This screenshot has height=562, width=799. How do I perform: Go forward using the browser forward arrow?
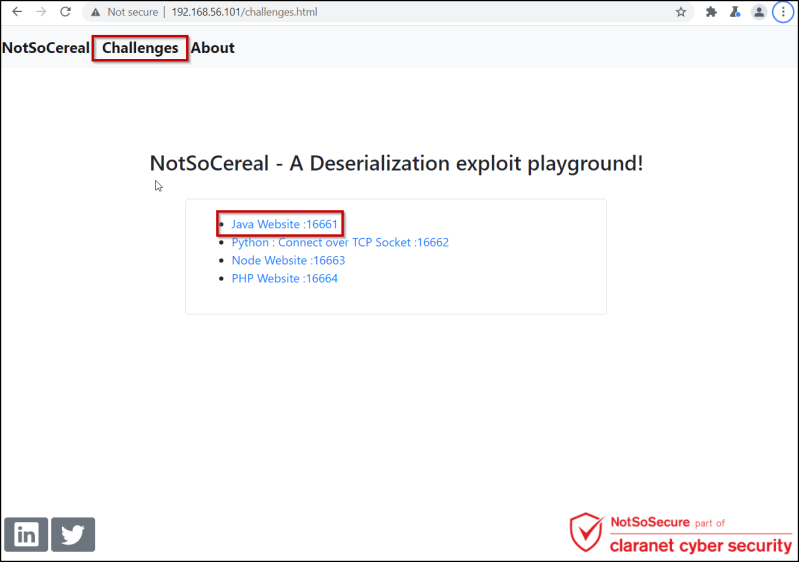click(41, 12)
